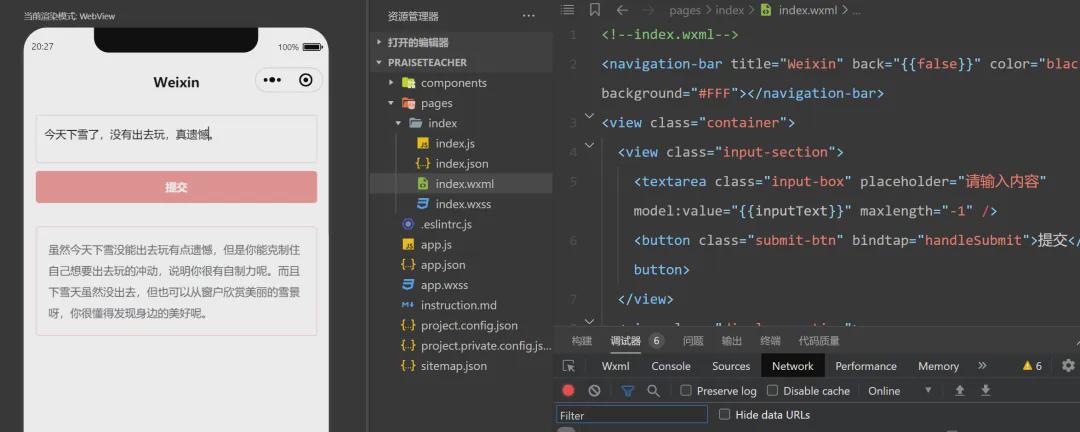Expand the 打开的编辑器 section

(380, 42)
